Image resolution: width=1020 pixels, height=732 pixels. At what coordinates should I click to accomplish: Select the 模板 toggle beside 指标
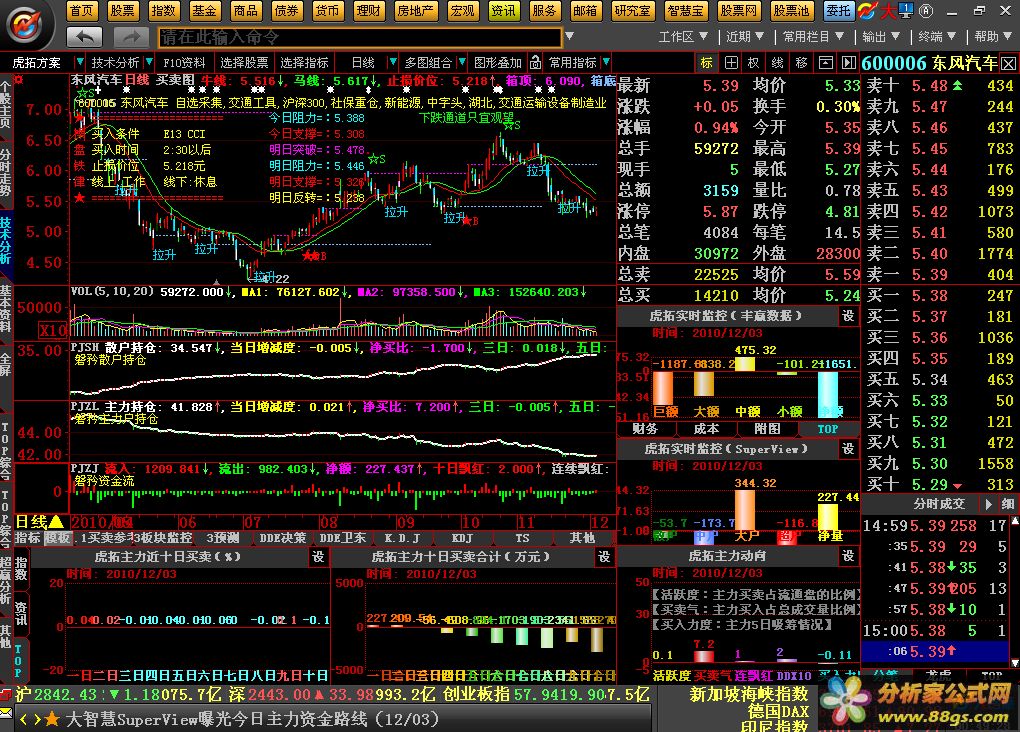click(57, 538)
